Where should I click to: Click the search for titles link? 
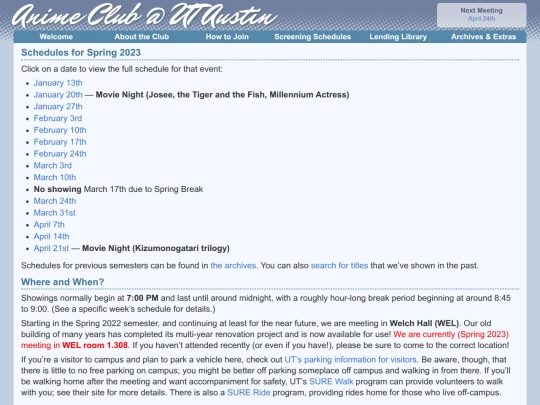click(339, 266)
